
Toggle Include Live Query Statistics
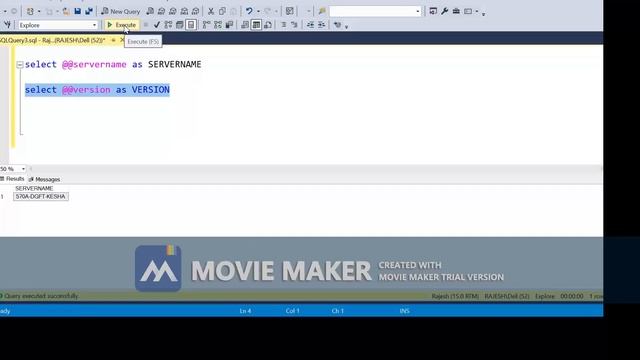[x=218, y=25]
